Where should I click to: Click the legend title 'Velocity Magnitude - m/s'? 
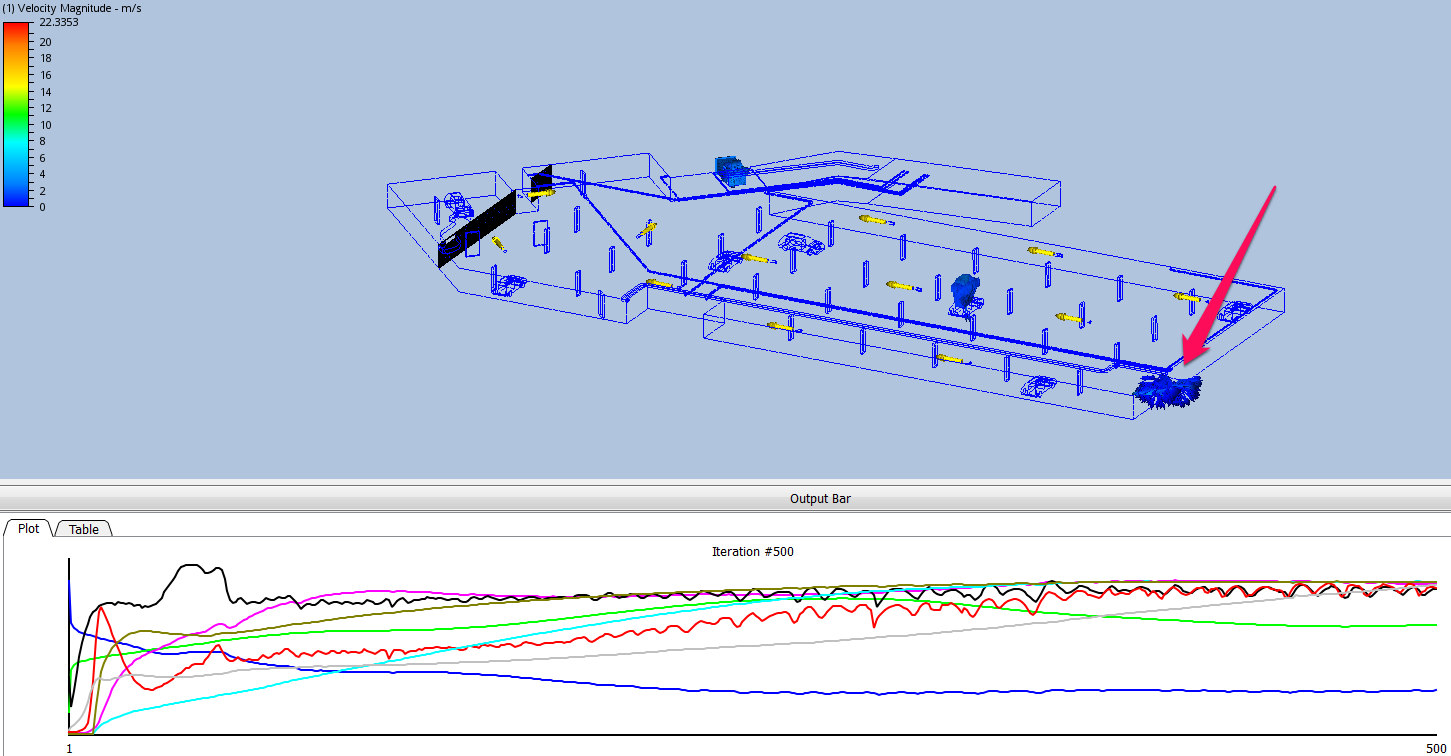(70, 7)
